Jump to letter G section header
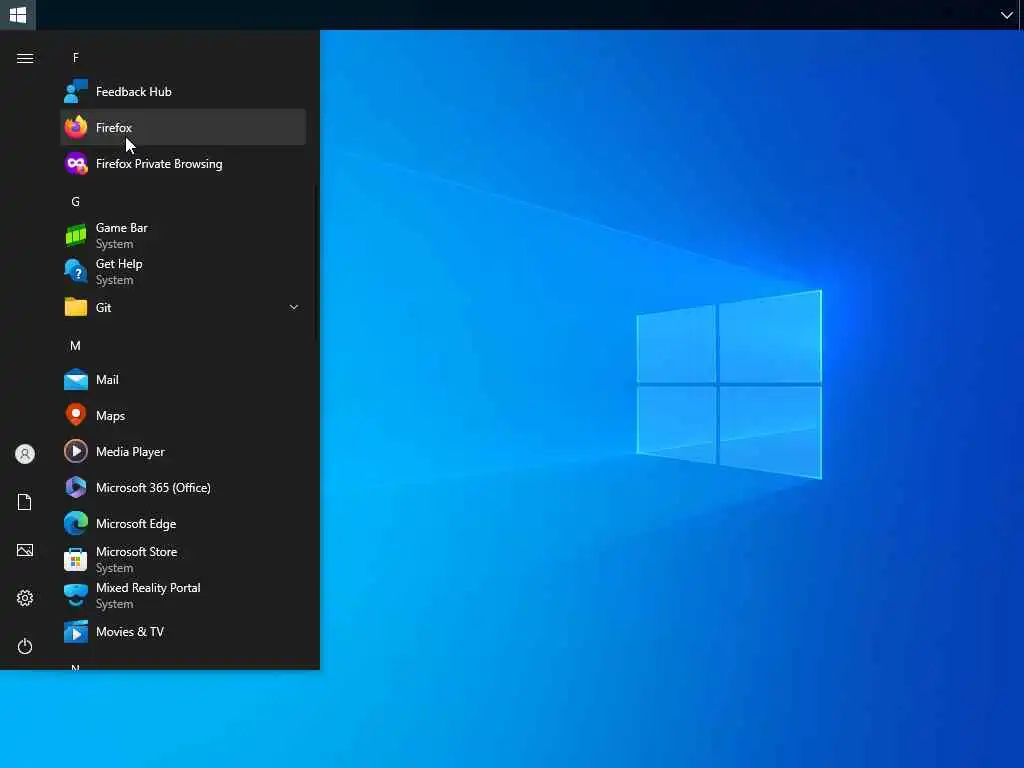Image resolution: width=1024 pixels, height=768 pixels. [x=76, y=202]
